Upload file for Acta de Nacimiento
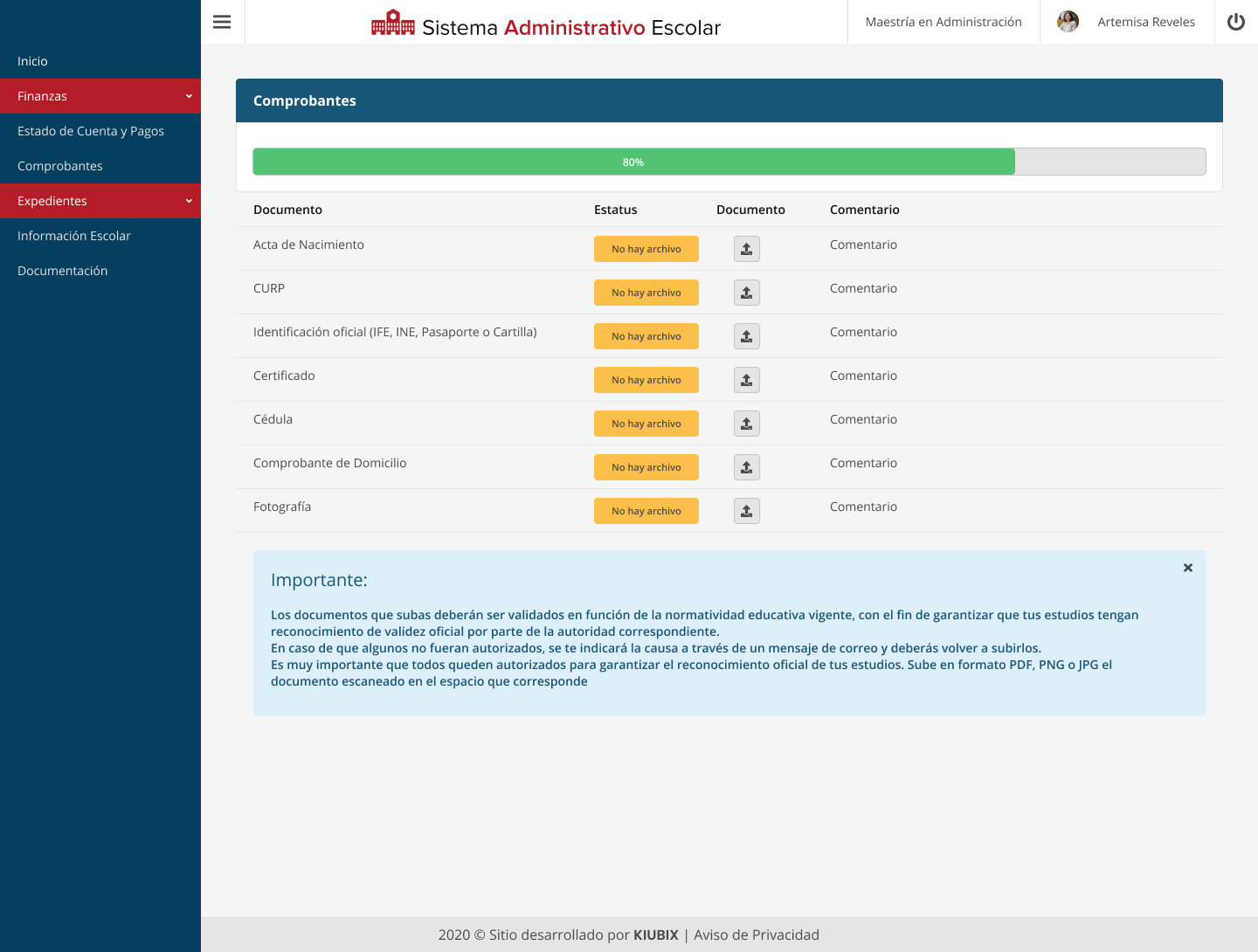1258x952 pixels. tap(746, 249)
